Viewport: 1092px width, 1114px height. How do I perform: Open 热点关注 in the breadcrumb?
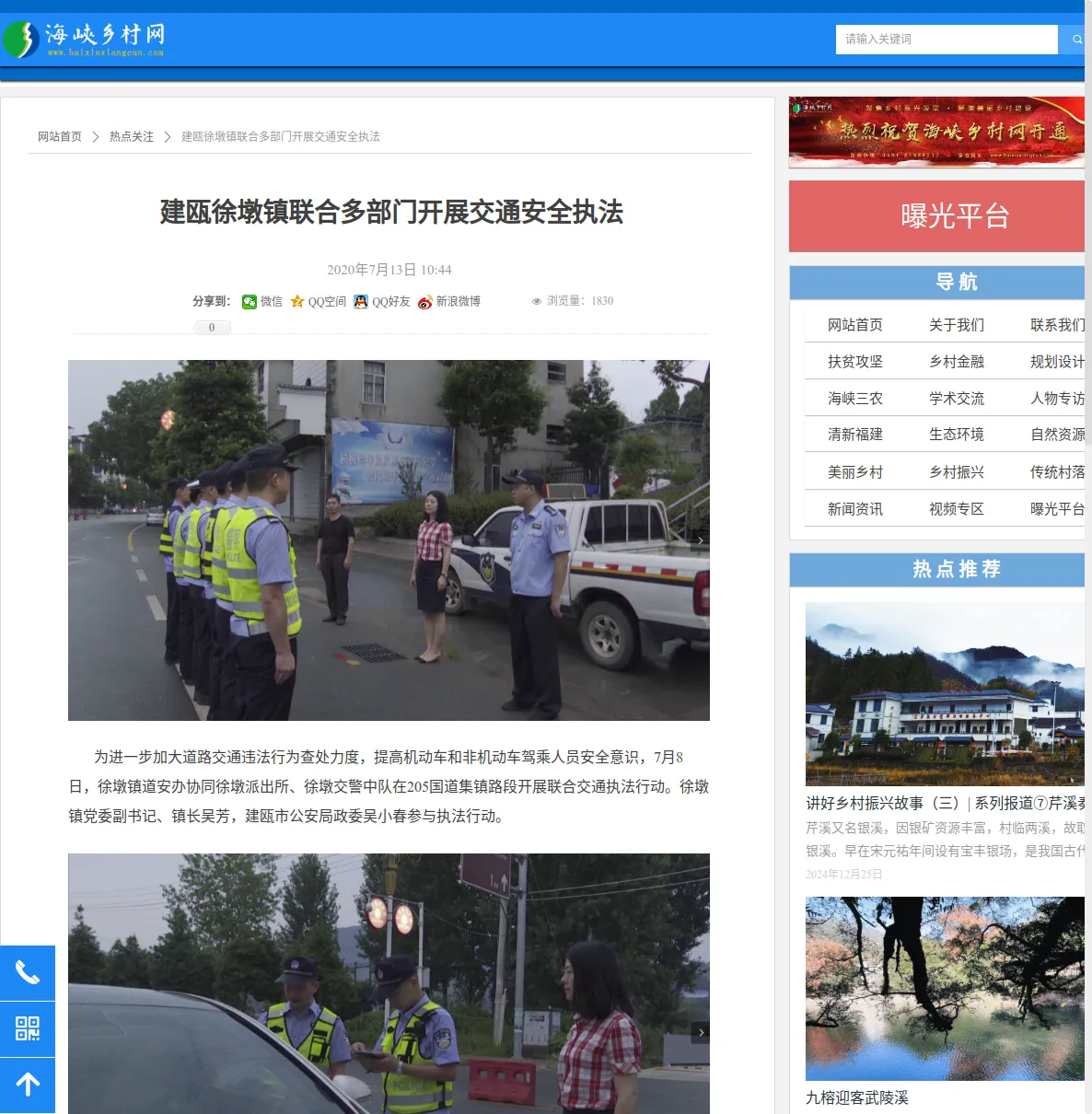pos(132,136)
